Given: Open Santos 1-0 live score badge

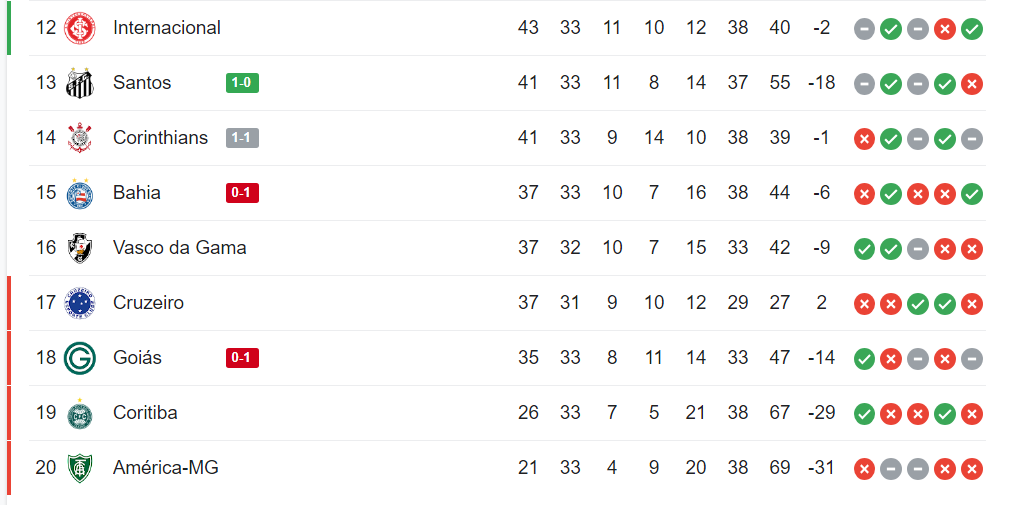Looking at the screenshot, I should click(242, 83).
